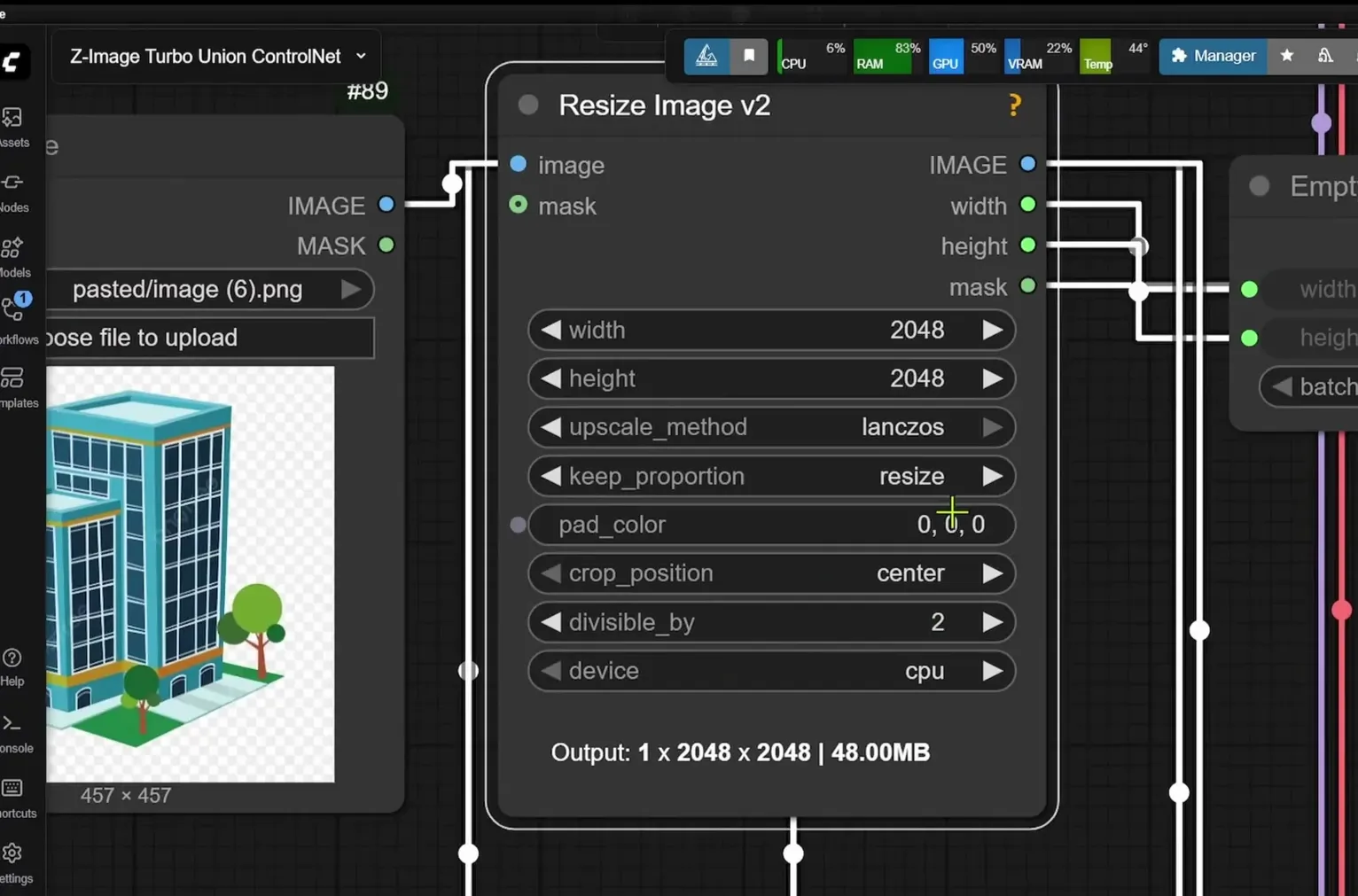Open the Z-Image Turbo Union ControlNet dropdown
Image resolution: width=1358 pixels, height=896 pixels.
[x=215, y=56]
